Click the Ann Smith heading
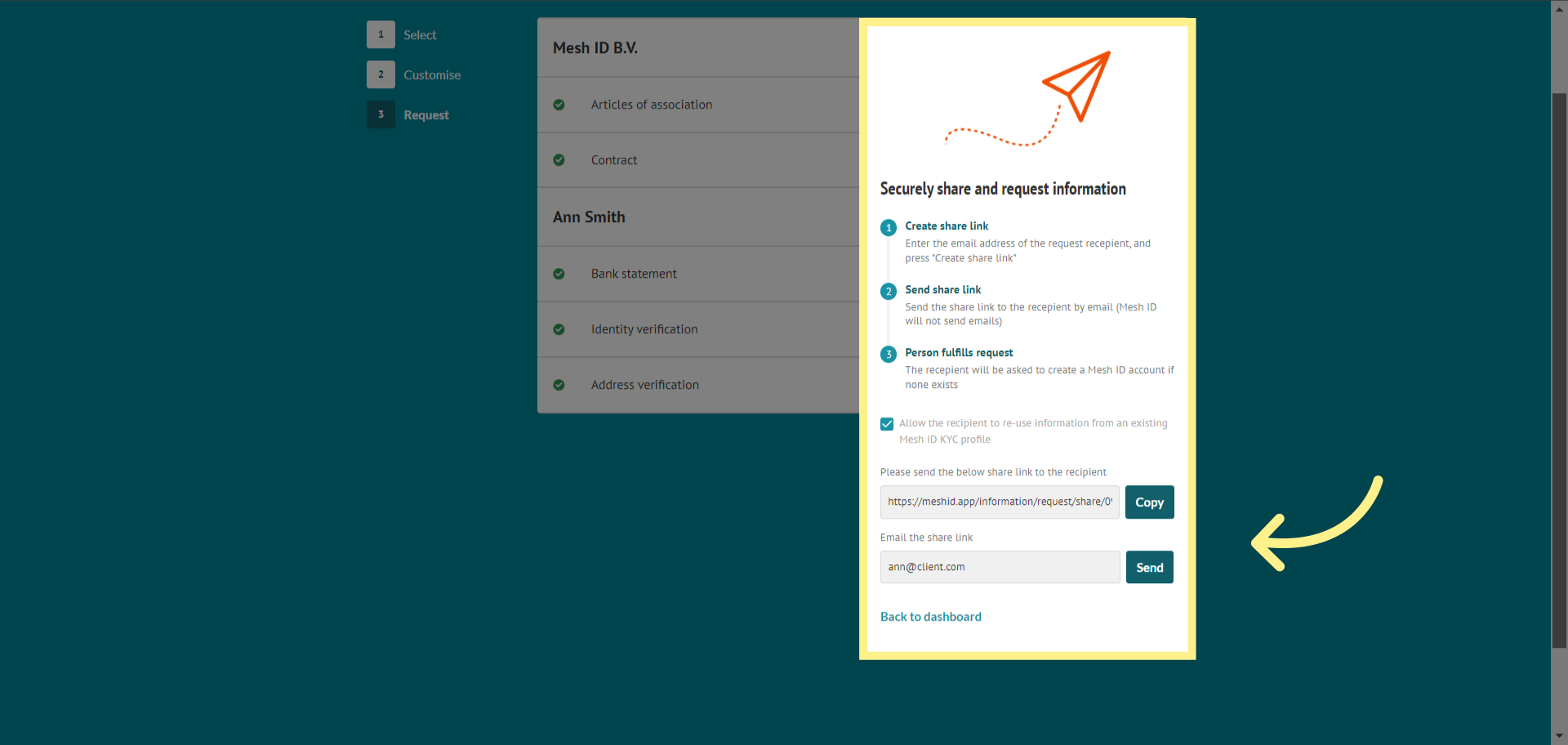The width and height of the screenshot is (1568, 745). pyautogui.click(x=589, y=217)
